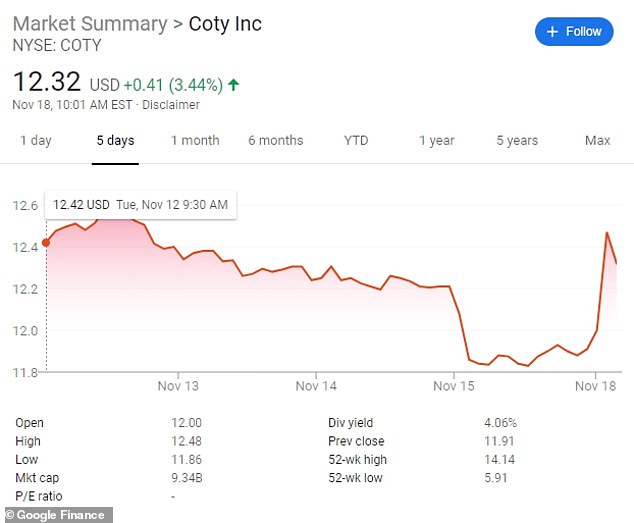
Task: Open the Disclaimer link
Action: click(x=172, y=105)
